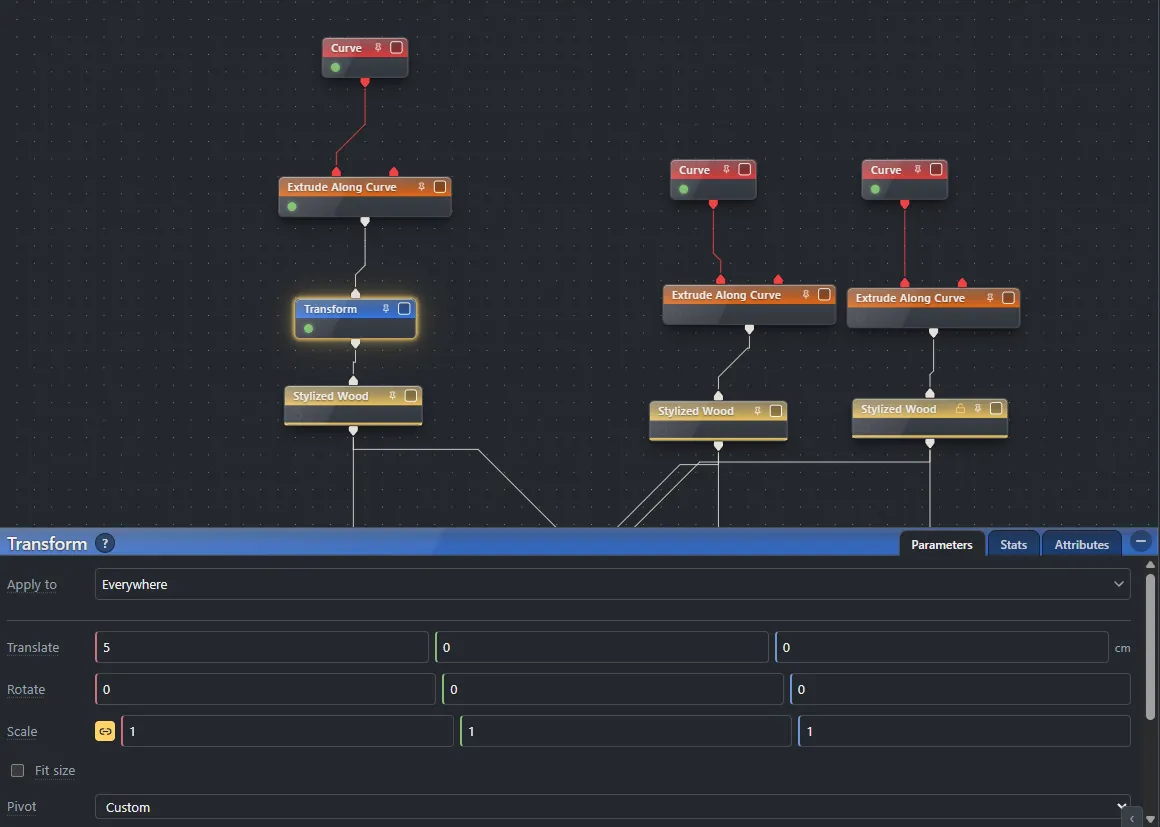Switch to the Parameters tab
The width and height of the screenshot is (1160, 827).
942,544
